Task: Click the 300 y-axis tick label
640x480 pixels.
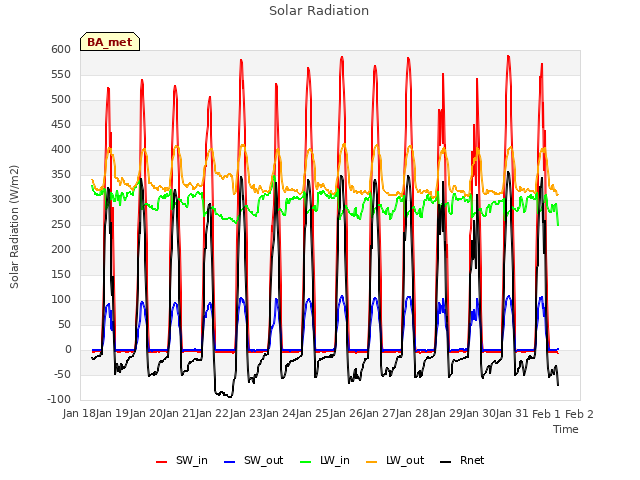Action: [x=61, y=200]
